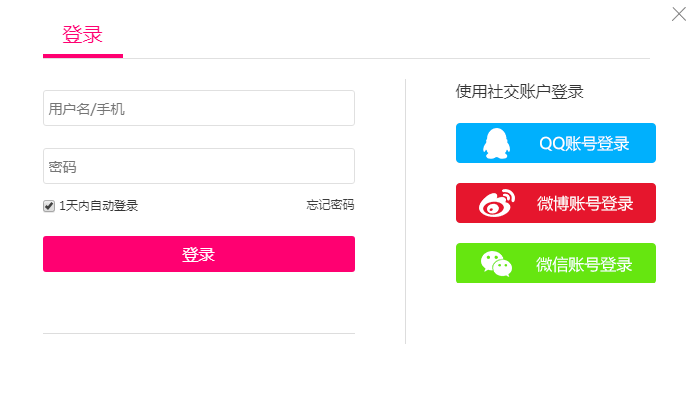Image resolution: width=693 pixels, height=401 pixels.
Task: Focus the 用户名/手机 input field
Action: 199,108
